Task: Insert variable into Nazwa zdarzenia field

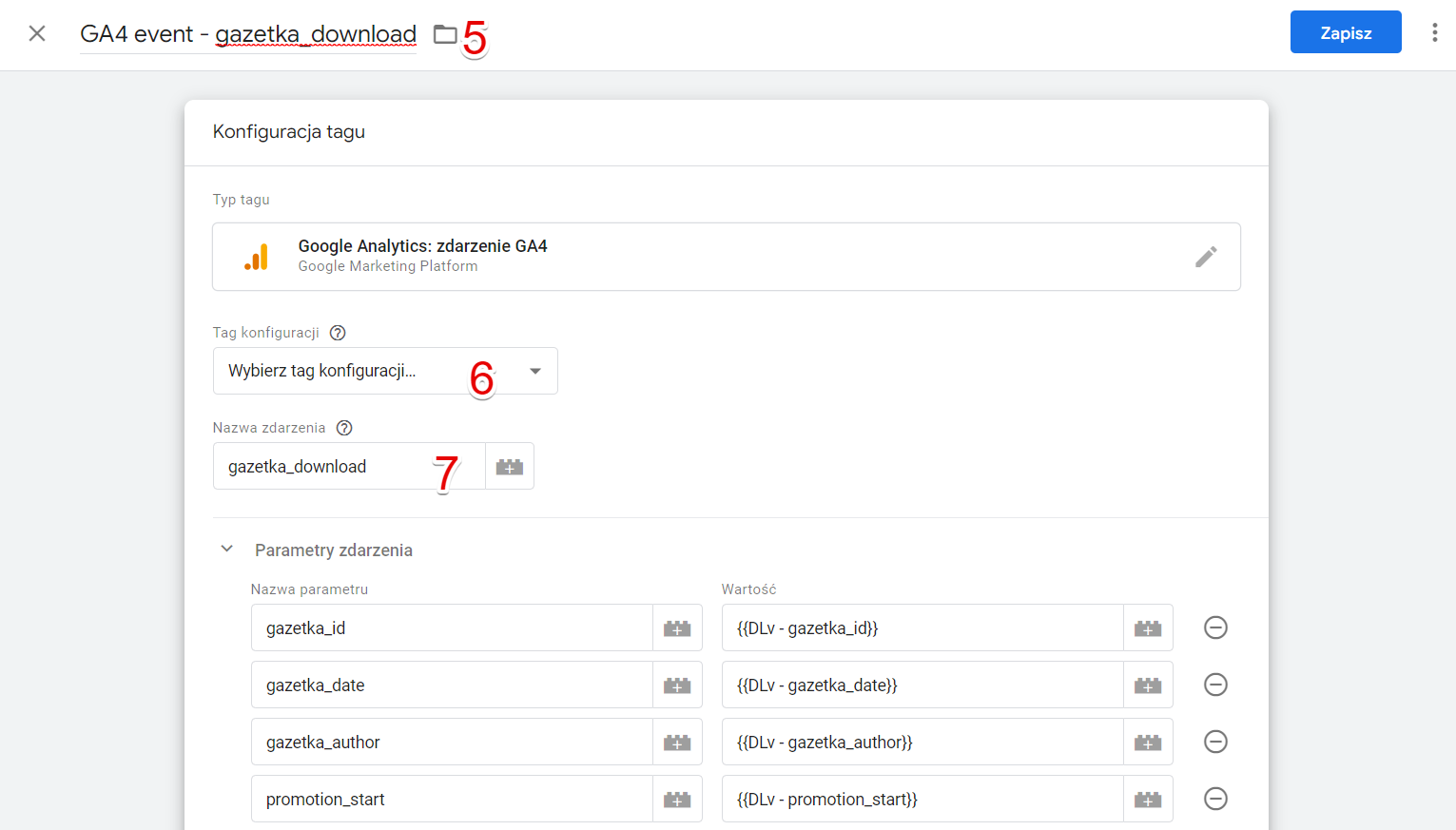Action: 510,467
